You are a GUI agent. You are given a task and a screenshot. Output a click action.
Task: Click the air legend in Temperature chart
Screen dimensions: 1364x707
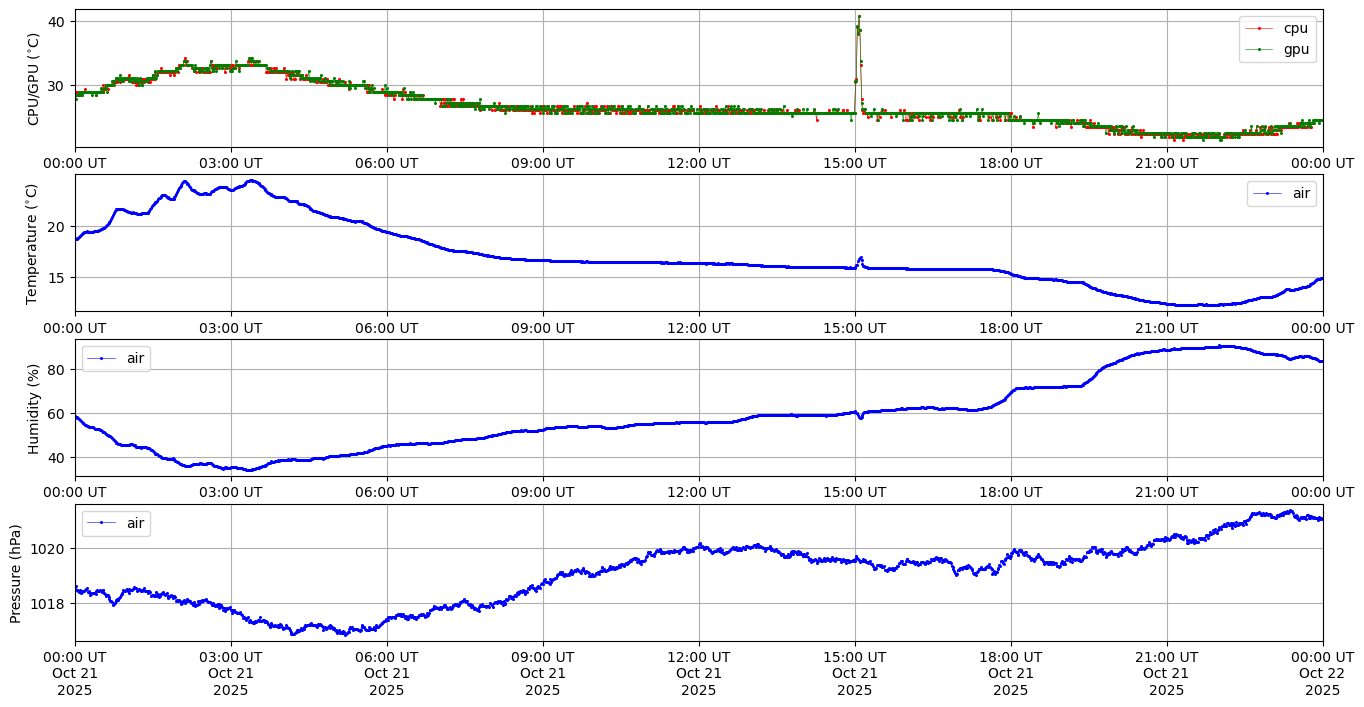pyautogui.click(x=1281, y=194)
